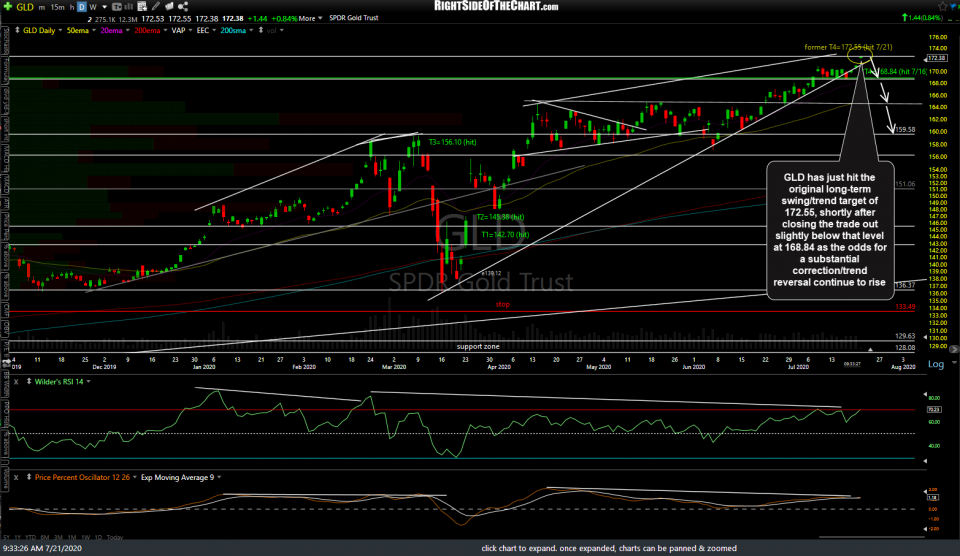Toggle the Log scale setting
Screen dimensions: 960x556
pos(936,364)
